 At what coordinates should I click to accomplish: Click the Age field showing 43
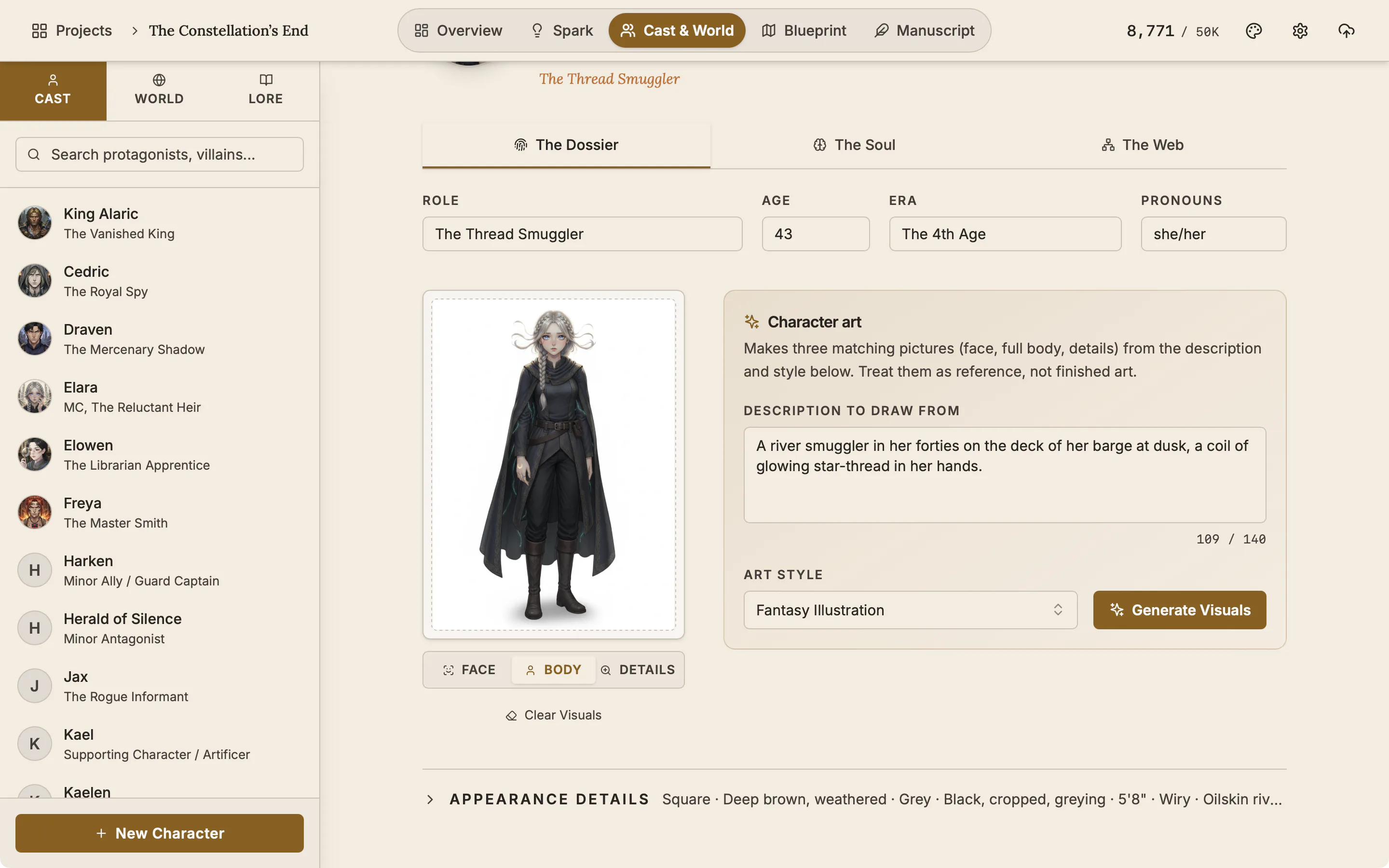816,234
